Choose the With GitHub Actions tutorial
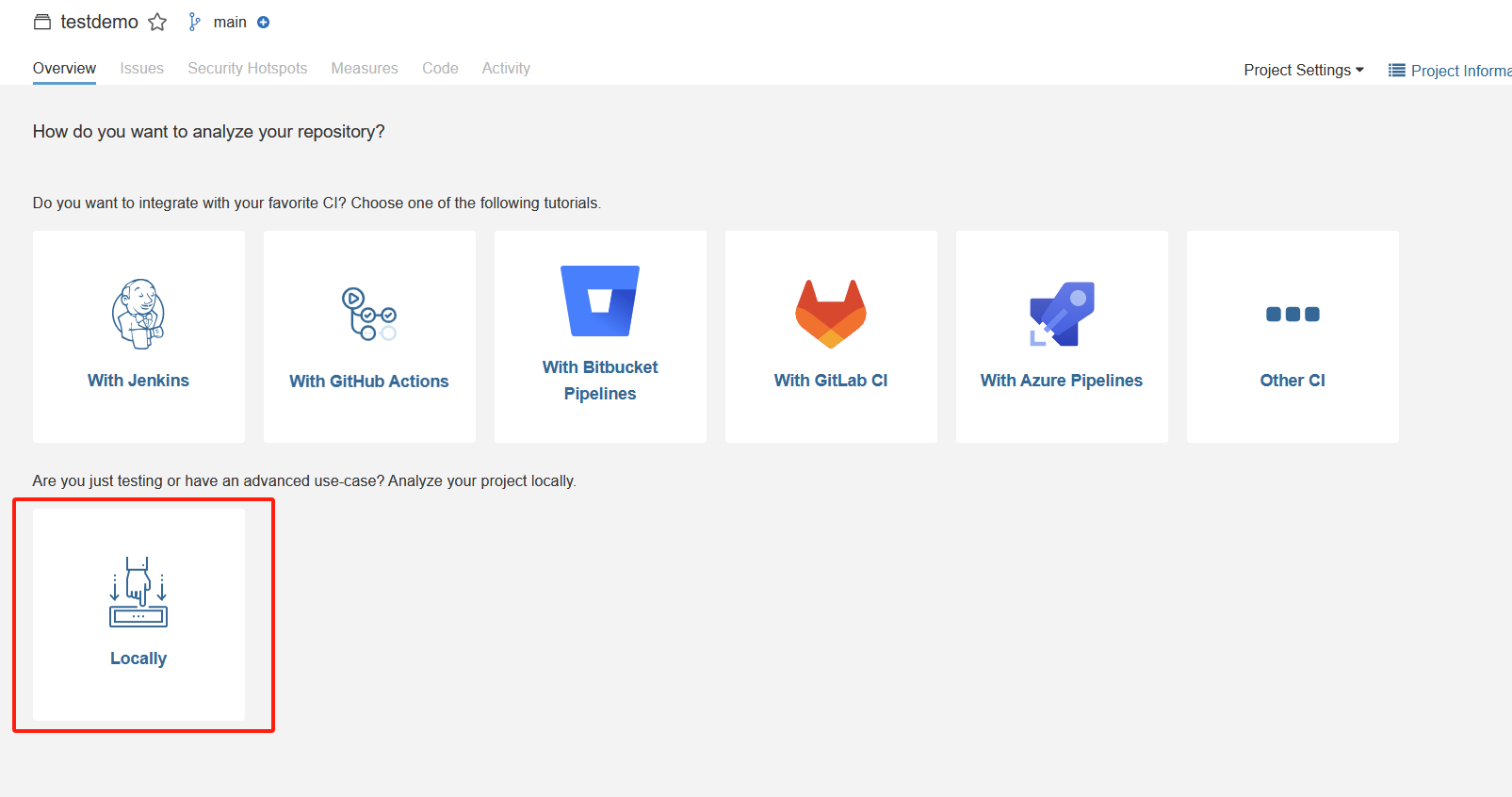The width and height of the screenshot is (1512, 797). [x=369, y=336]
